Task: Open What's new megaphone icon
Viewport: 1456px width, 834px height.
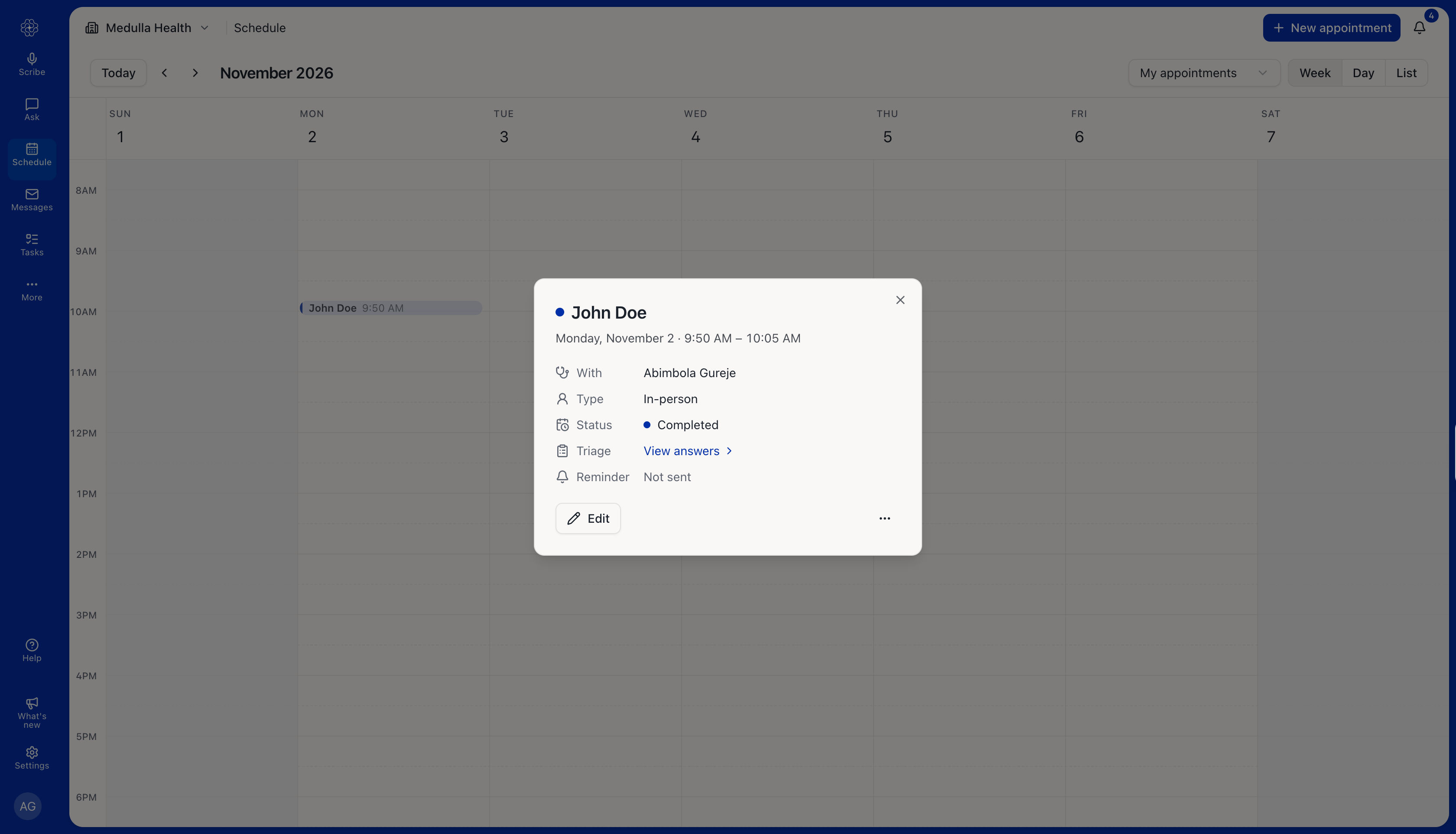Action: [32, 713]
